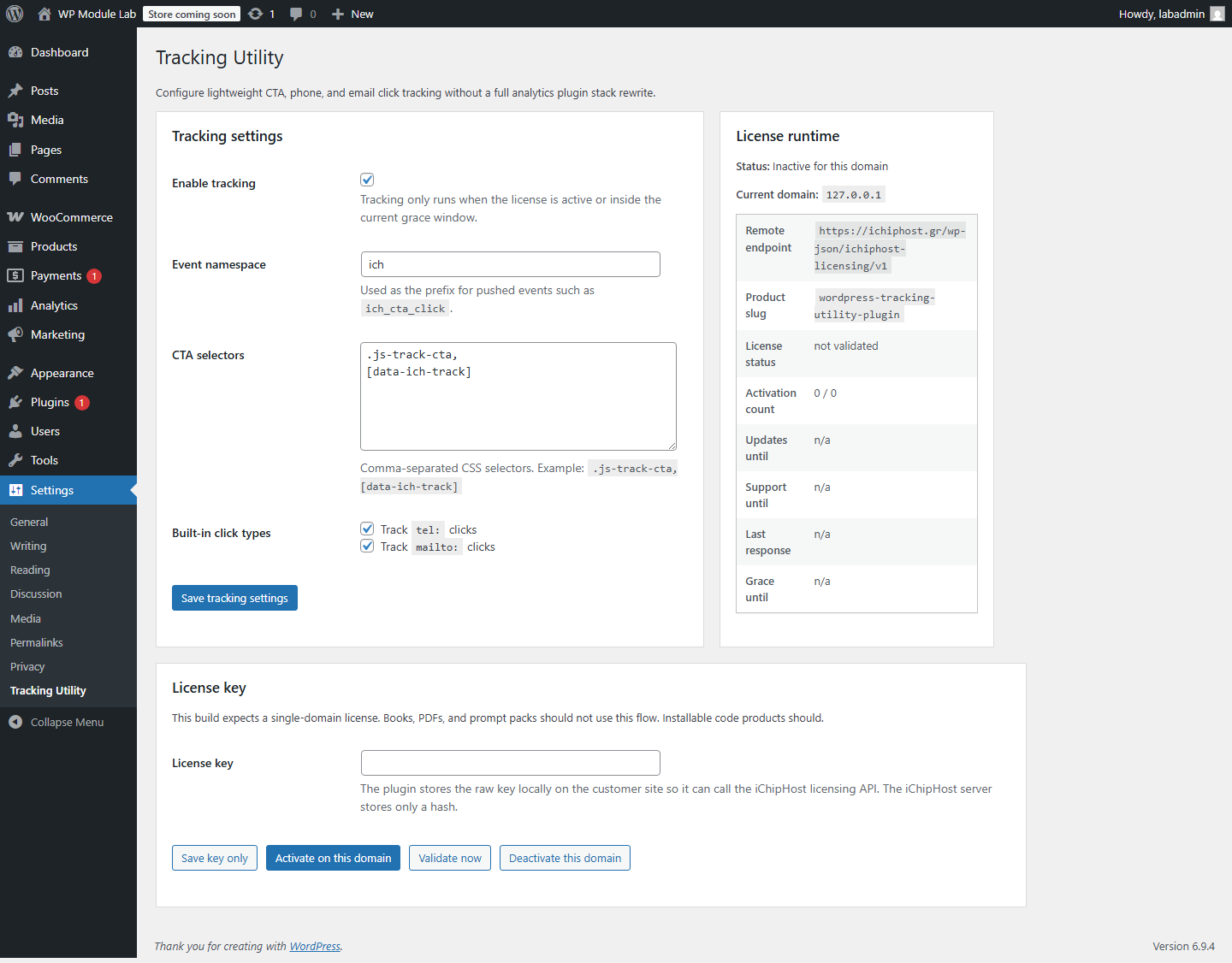Click the 'not validated' license status value
The width and height of the screenshot is (1232, 963).
pyautogui.click(x=845, y=346)
